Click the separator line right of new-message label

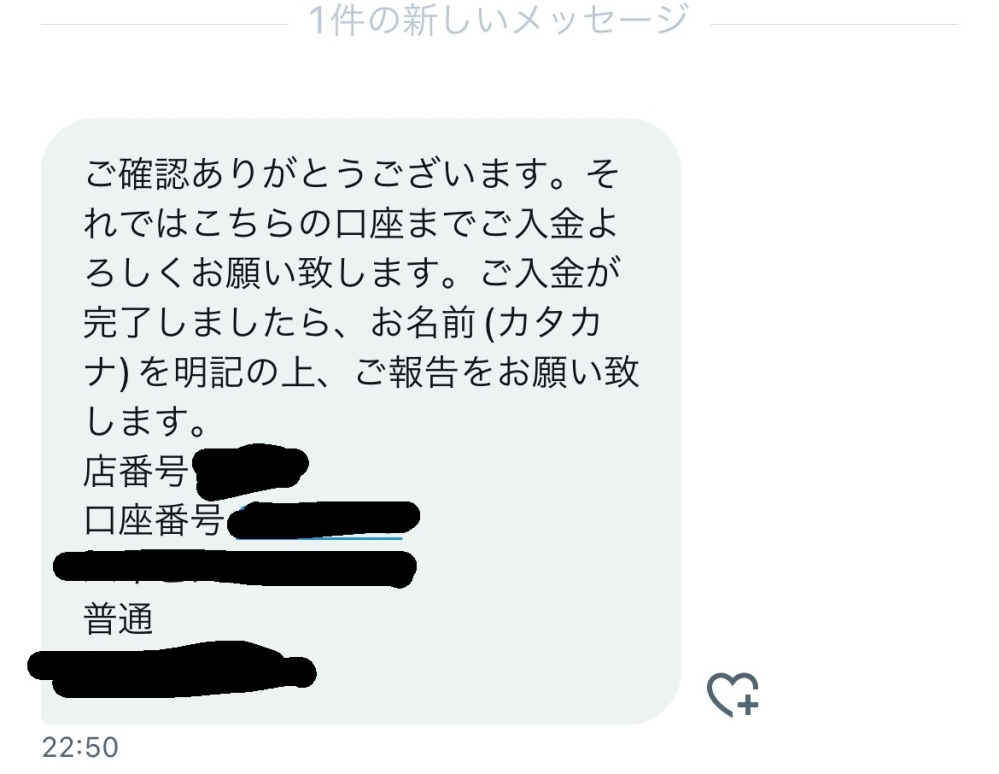coord(833,25)
